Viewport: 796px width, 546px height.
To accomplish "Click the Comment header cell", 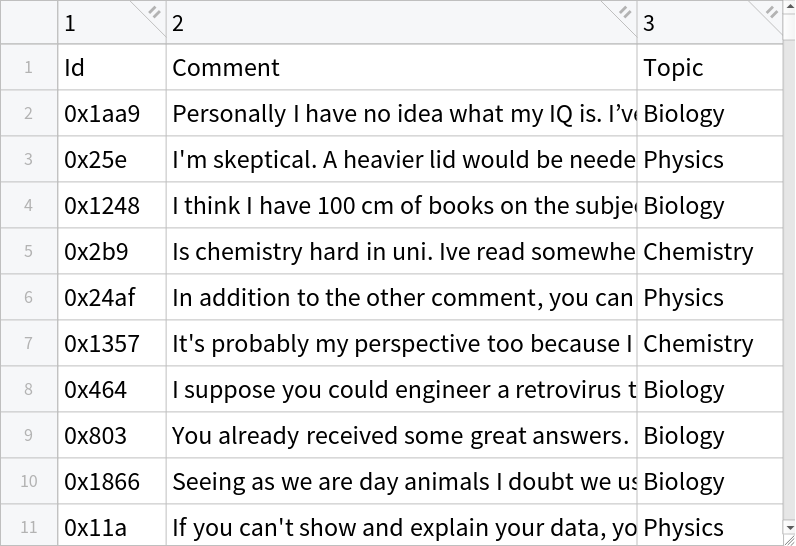I will click(x=401, y=68).
